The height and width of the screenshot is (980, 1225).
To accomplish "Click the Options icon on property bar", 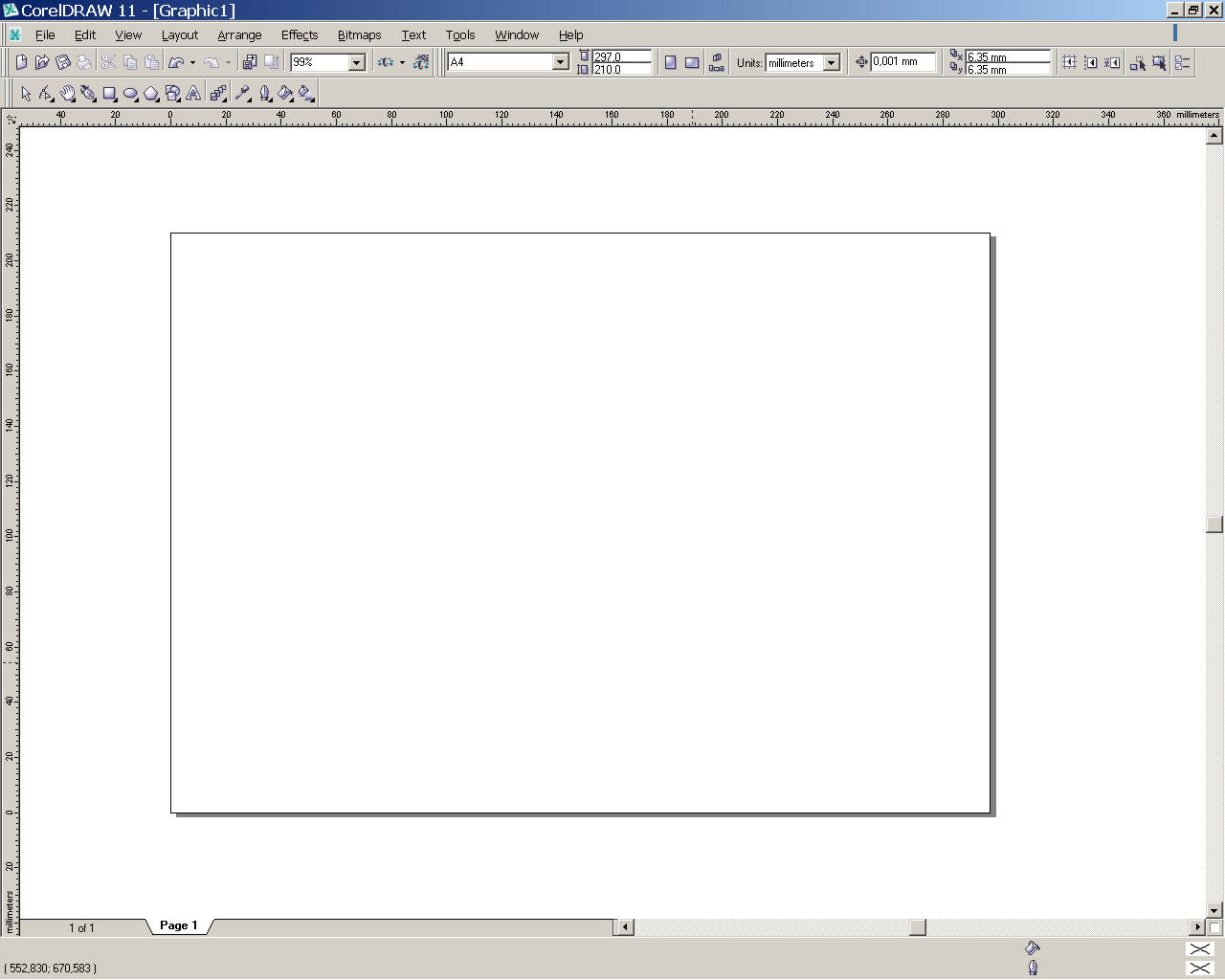I will pyautogui.click(x=1183, y=62).
